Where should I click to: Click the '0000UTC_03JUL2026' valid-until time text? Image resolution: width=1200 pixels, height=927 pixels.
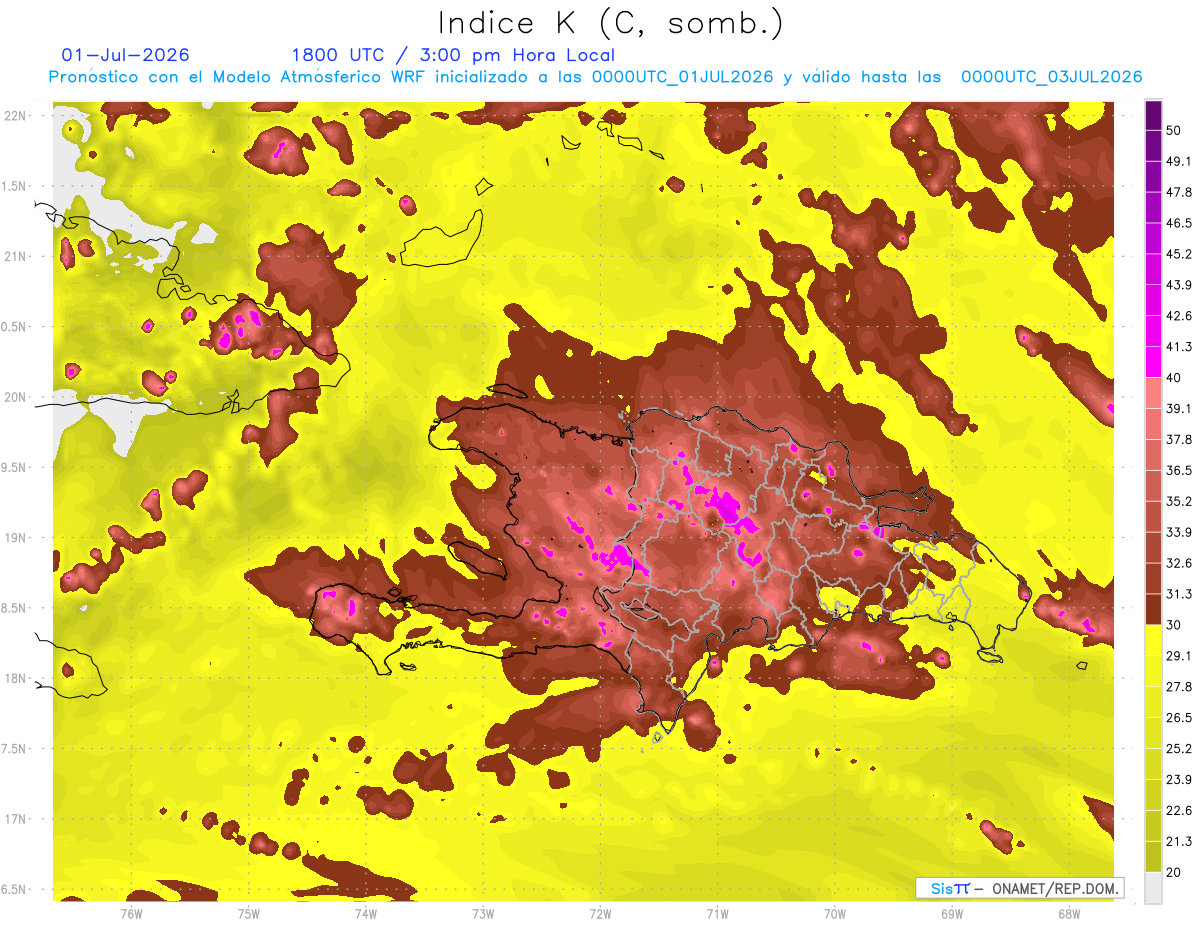[x=1052, y=77]
